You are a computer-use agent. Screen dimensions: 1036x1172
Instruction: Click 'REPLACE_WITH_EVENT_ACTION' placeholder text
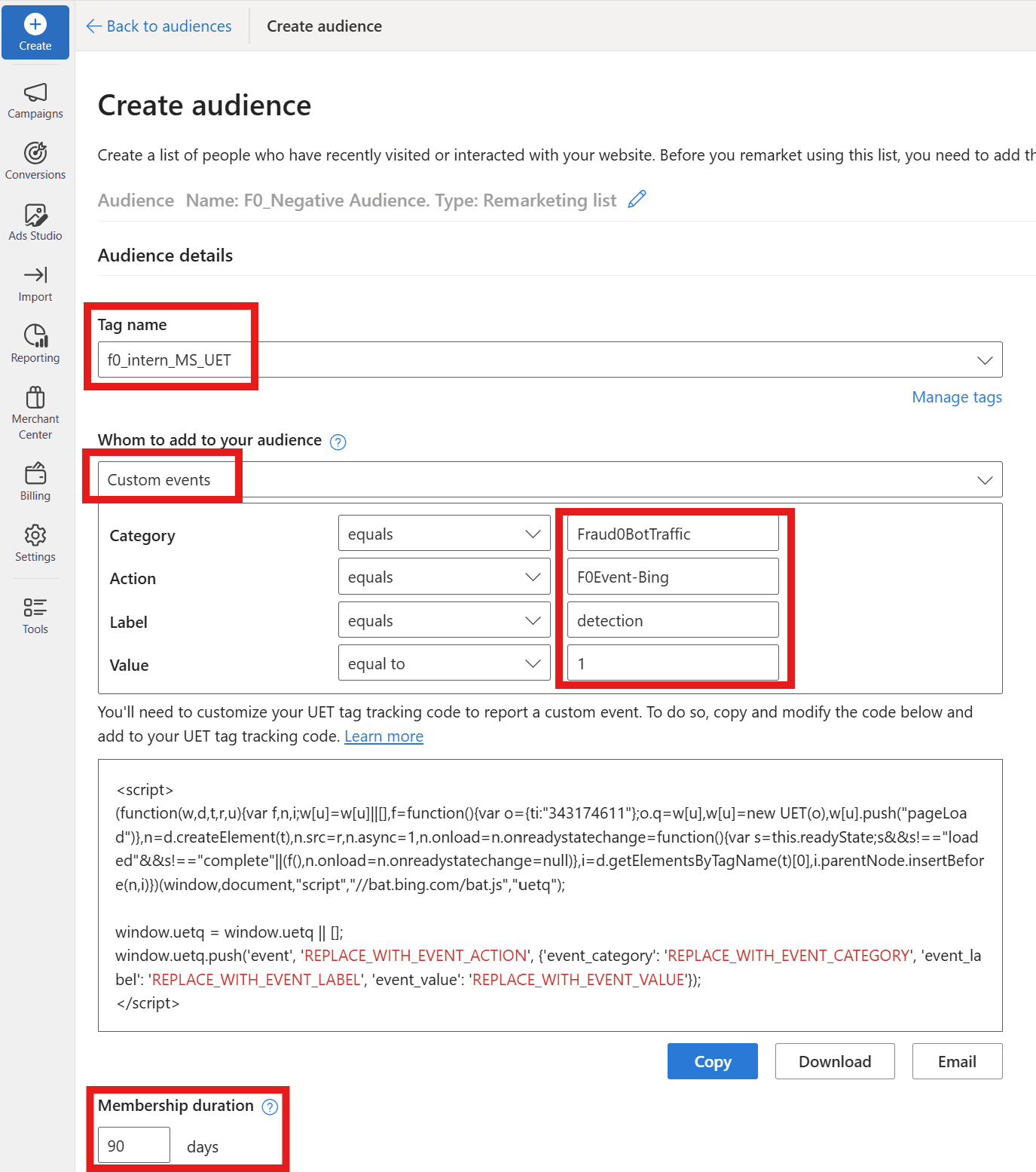coord(416,956)
